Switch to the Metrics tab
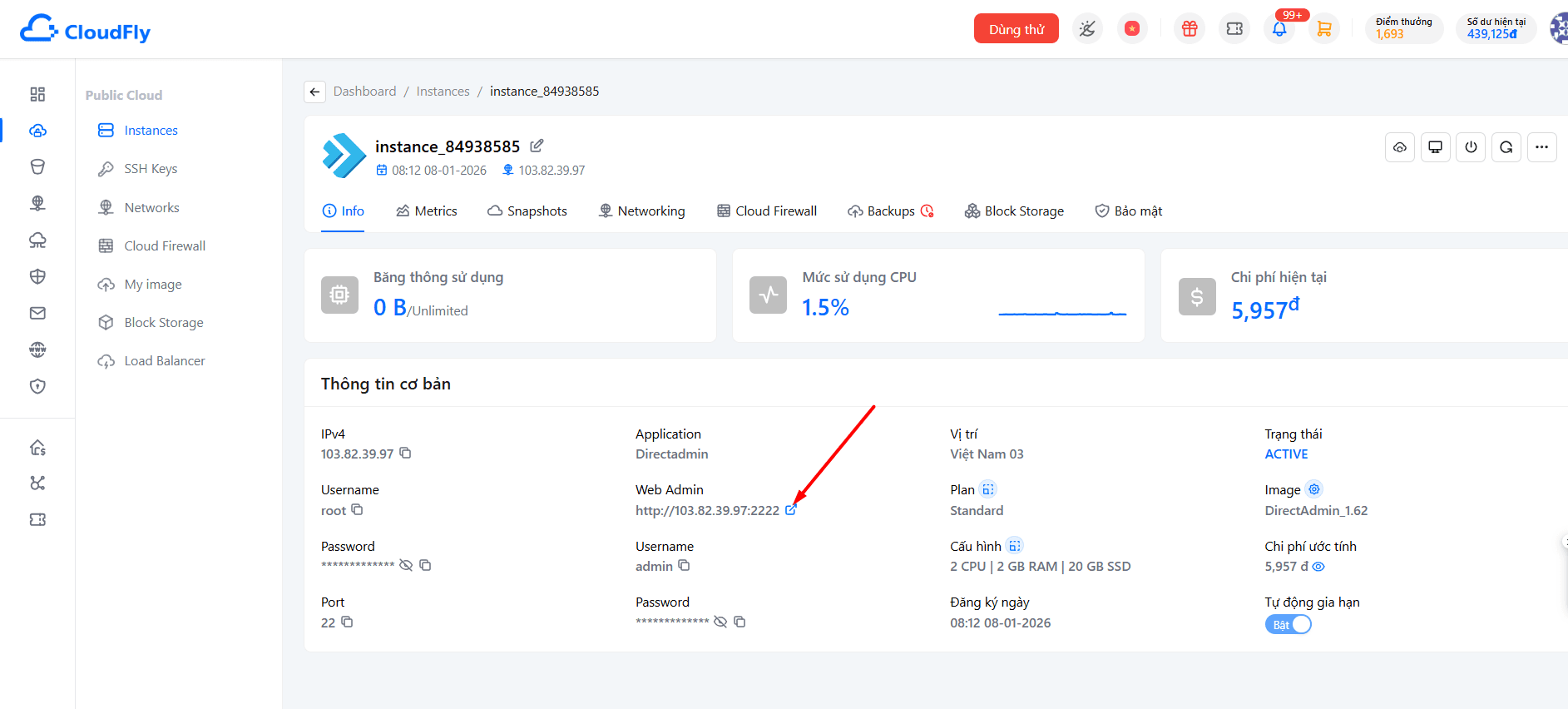This screenshot has width=1568, height=709. pyautogui.click(x=427, y=211)
